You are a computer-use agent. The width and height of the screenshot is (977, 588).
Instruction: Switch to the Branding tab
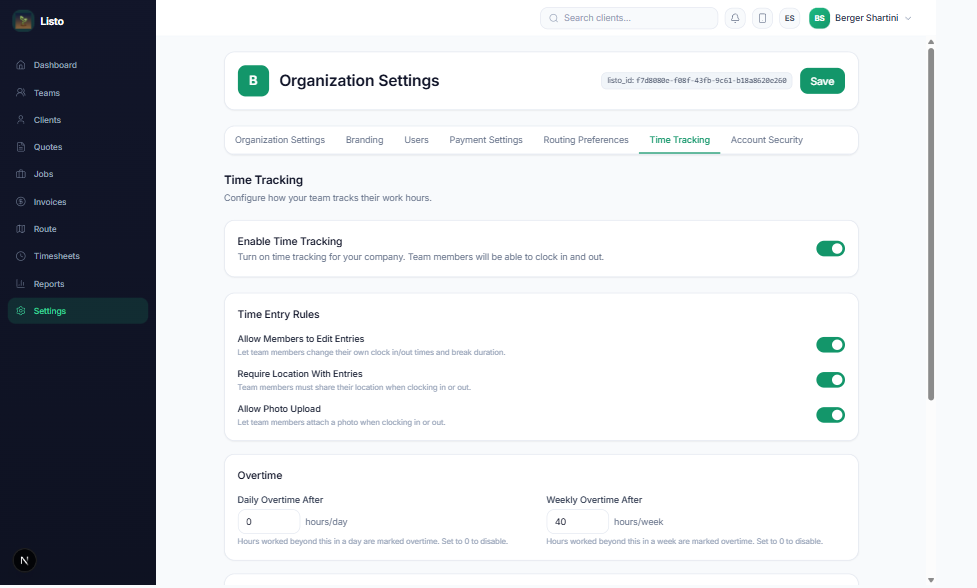coord(365,140)
